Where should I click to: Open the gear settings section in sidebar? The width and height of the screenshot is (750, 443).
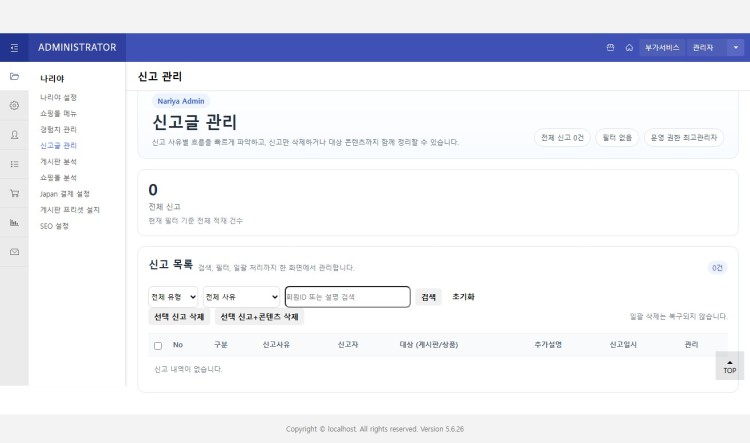[x=14, y=105]
